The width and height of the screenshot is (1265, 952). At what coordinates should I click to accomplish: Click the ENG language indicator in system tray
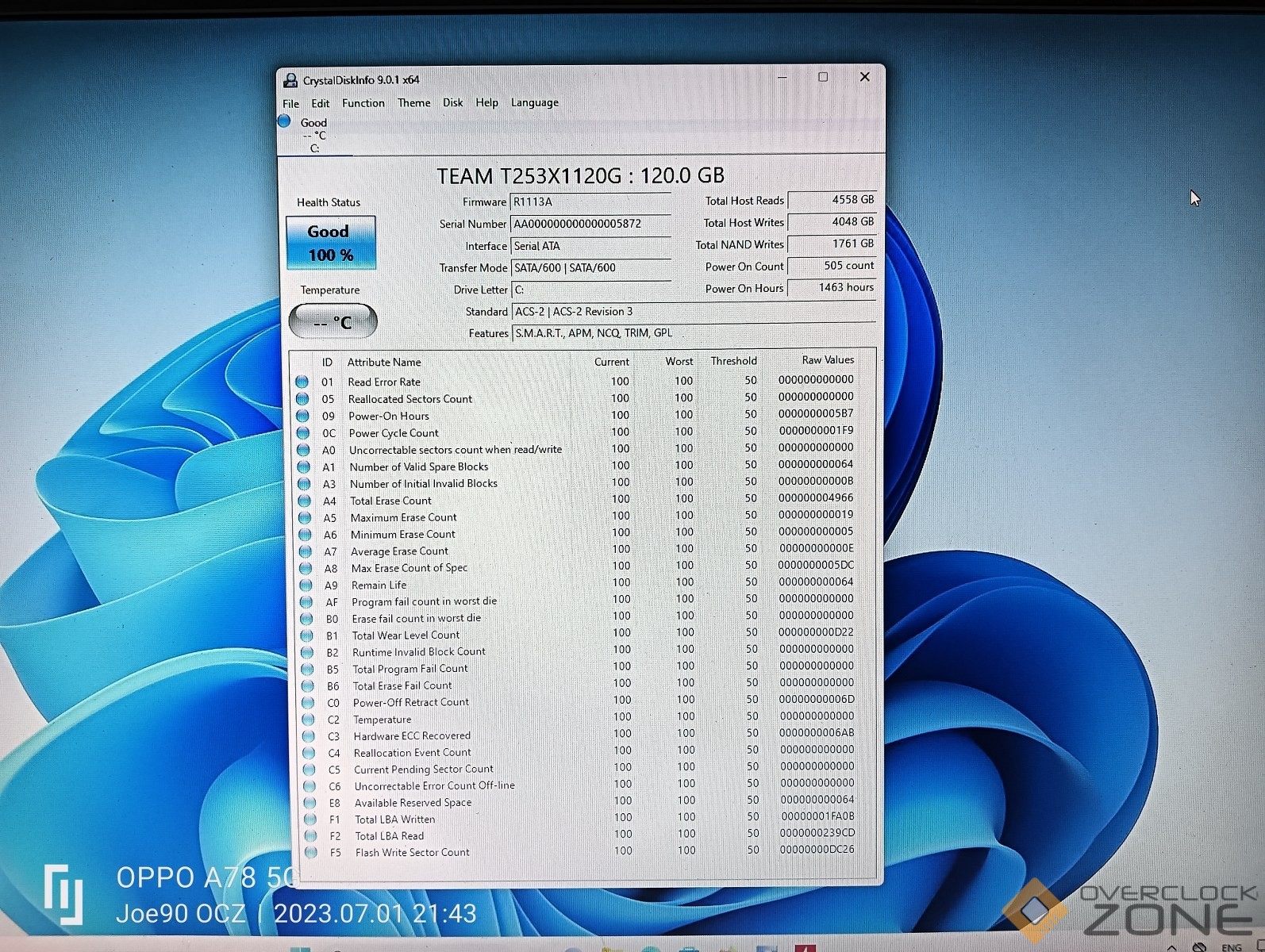click(1232, 947)
